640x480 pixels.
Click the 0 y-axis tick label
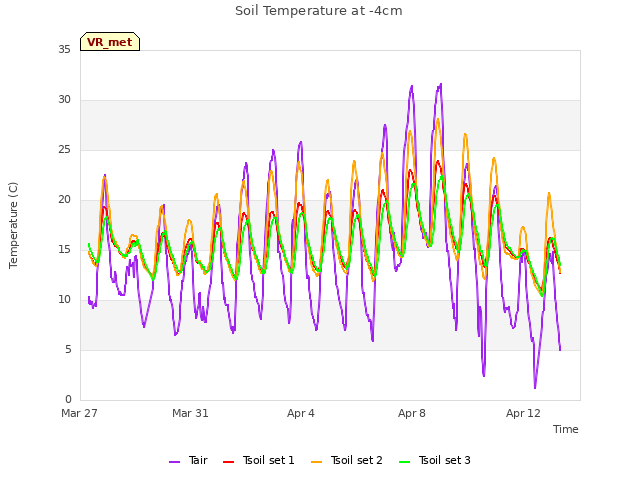point(68,400)
